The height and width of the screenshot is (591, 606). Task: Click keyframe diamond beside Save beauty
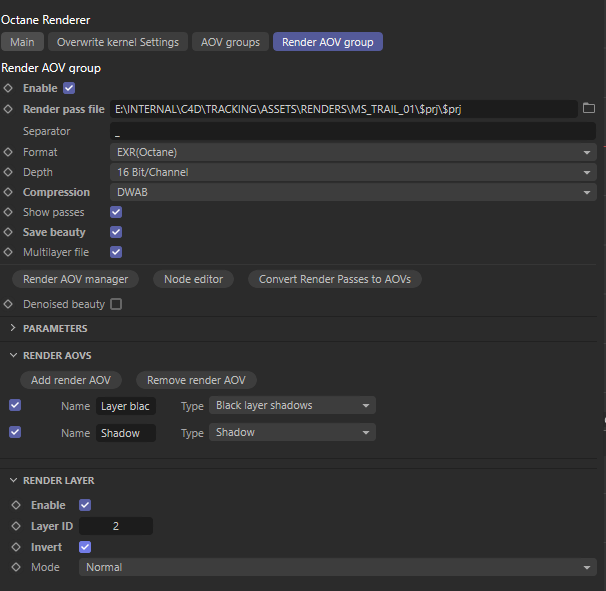pos(9,232)
